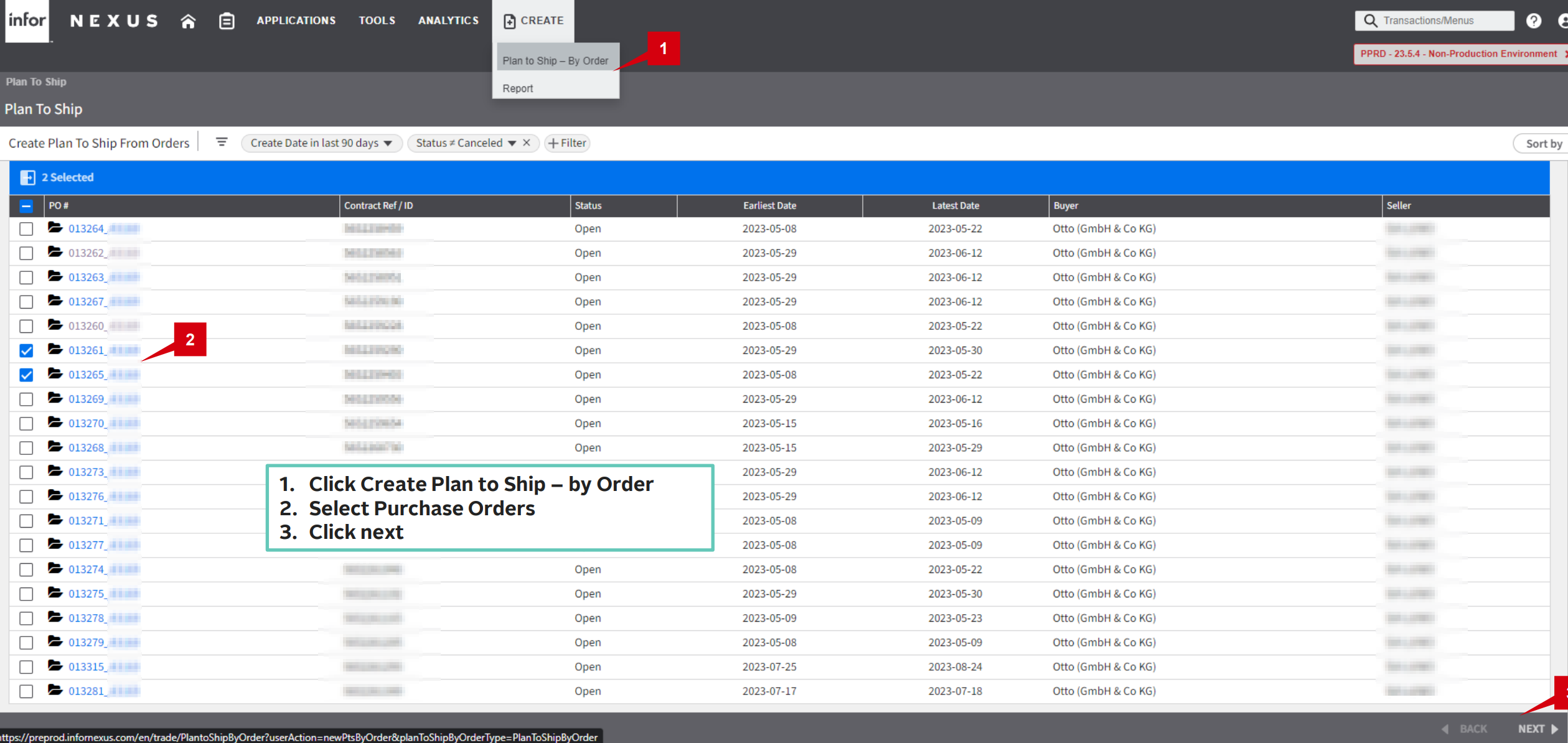The image size is (1568, 743).
Task: Check the box for PO 013279
Action: [26, 642]
